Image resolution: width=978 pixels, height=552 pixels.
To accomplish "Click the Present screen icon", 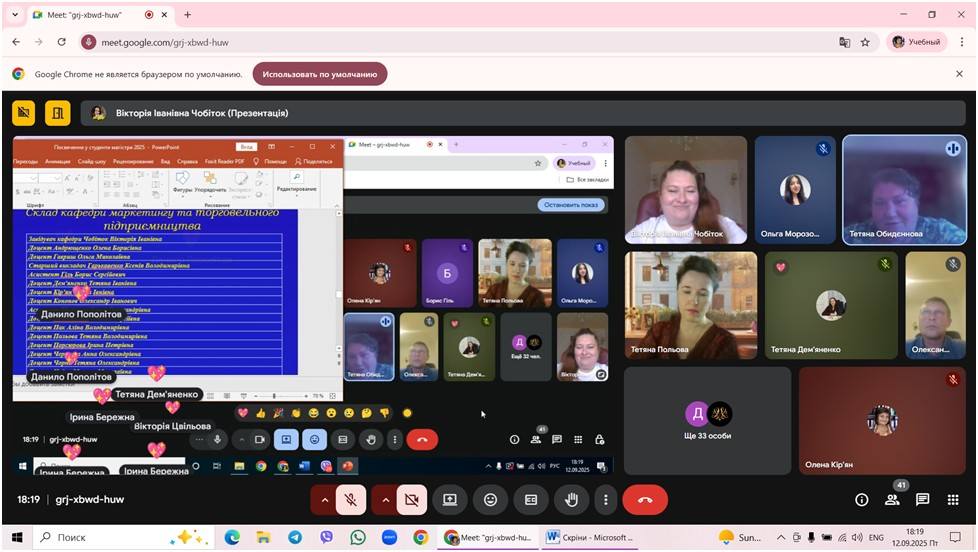I will (x=450, y=499).
